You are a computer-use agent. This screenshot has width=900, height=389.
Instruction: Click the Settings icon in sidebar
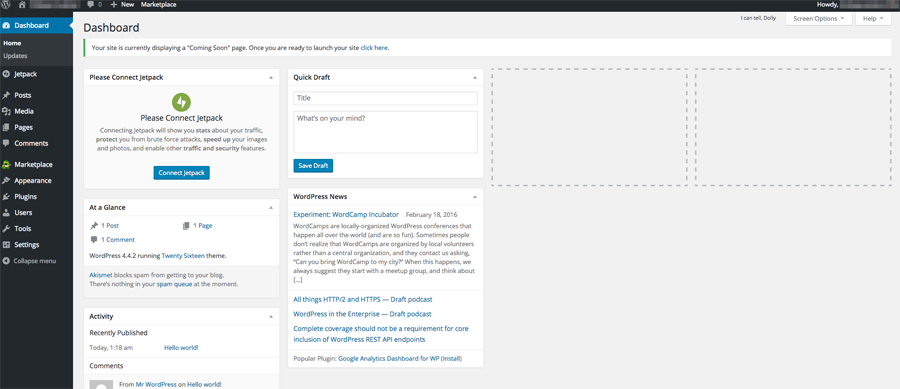[x=6, y=245]
